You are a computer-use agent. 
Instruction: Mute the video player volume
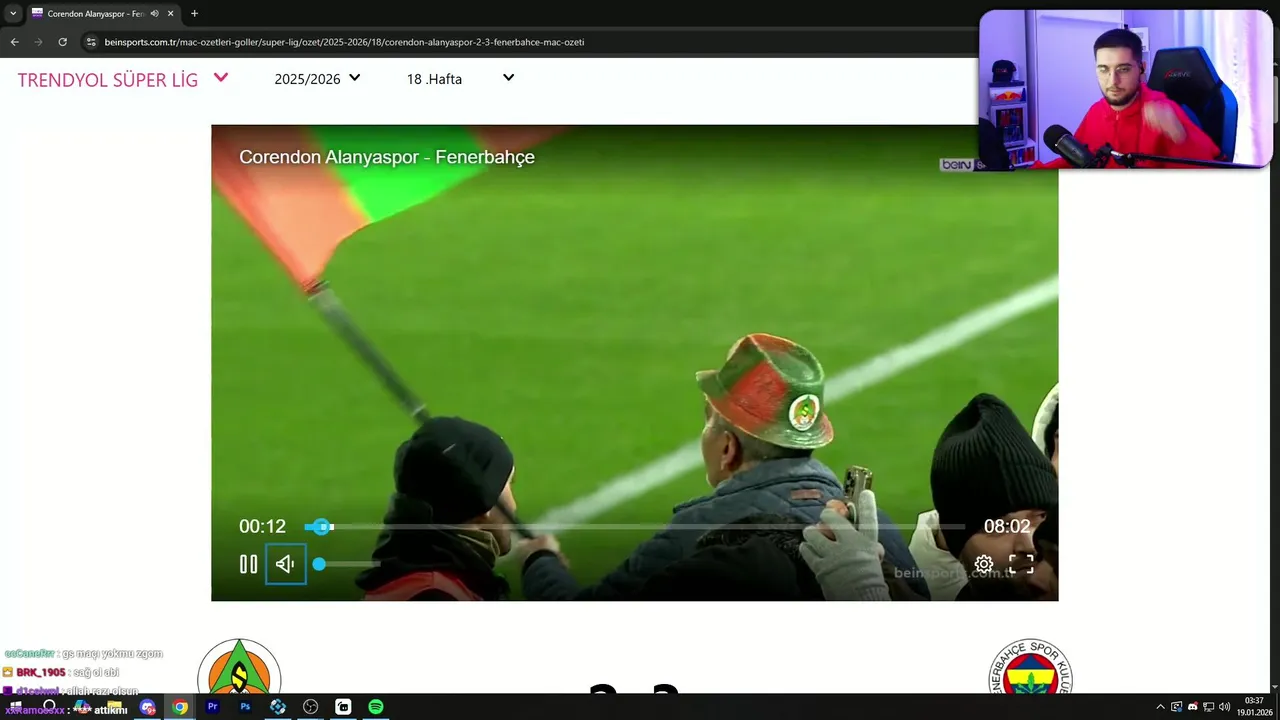click(286, 564)
